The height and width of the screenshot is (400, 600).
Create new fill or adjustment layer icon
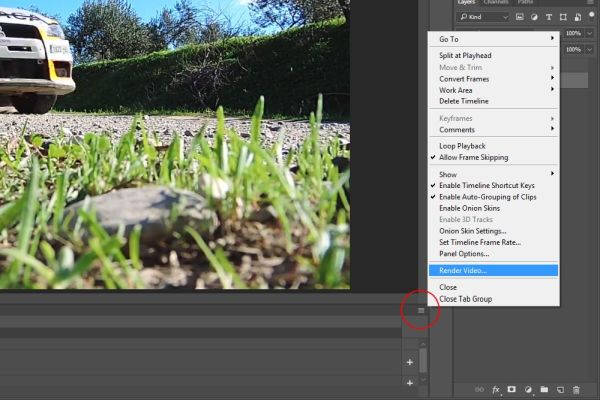coord(528,390)
